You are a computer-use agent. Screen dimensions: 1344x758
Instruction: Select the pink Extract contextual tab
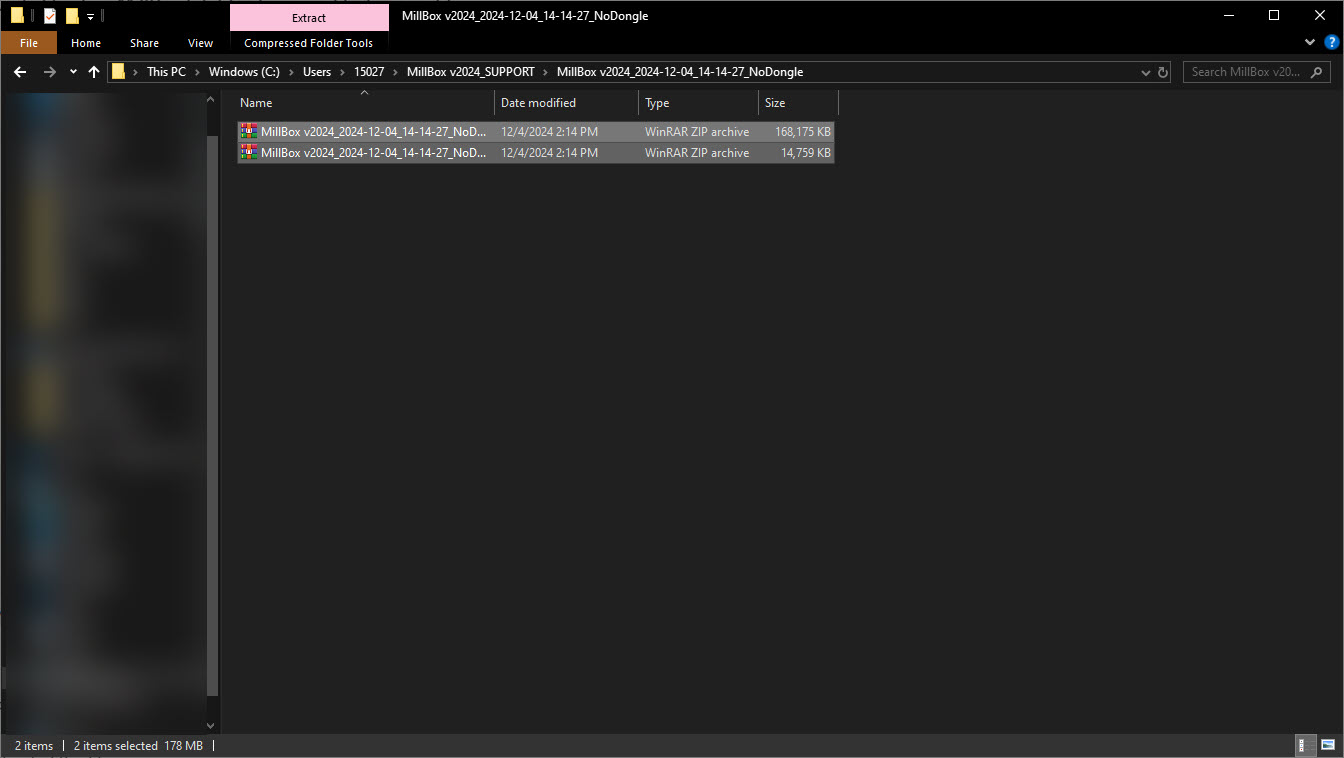pyautogui.click(x=309, y=17)
